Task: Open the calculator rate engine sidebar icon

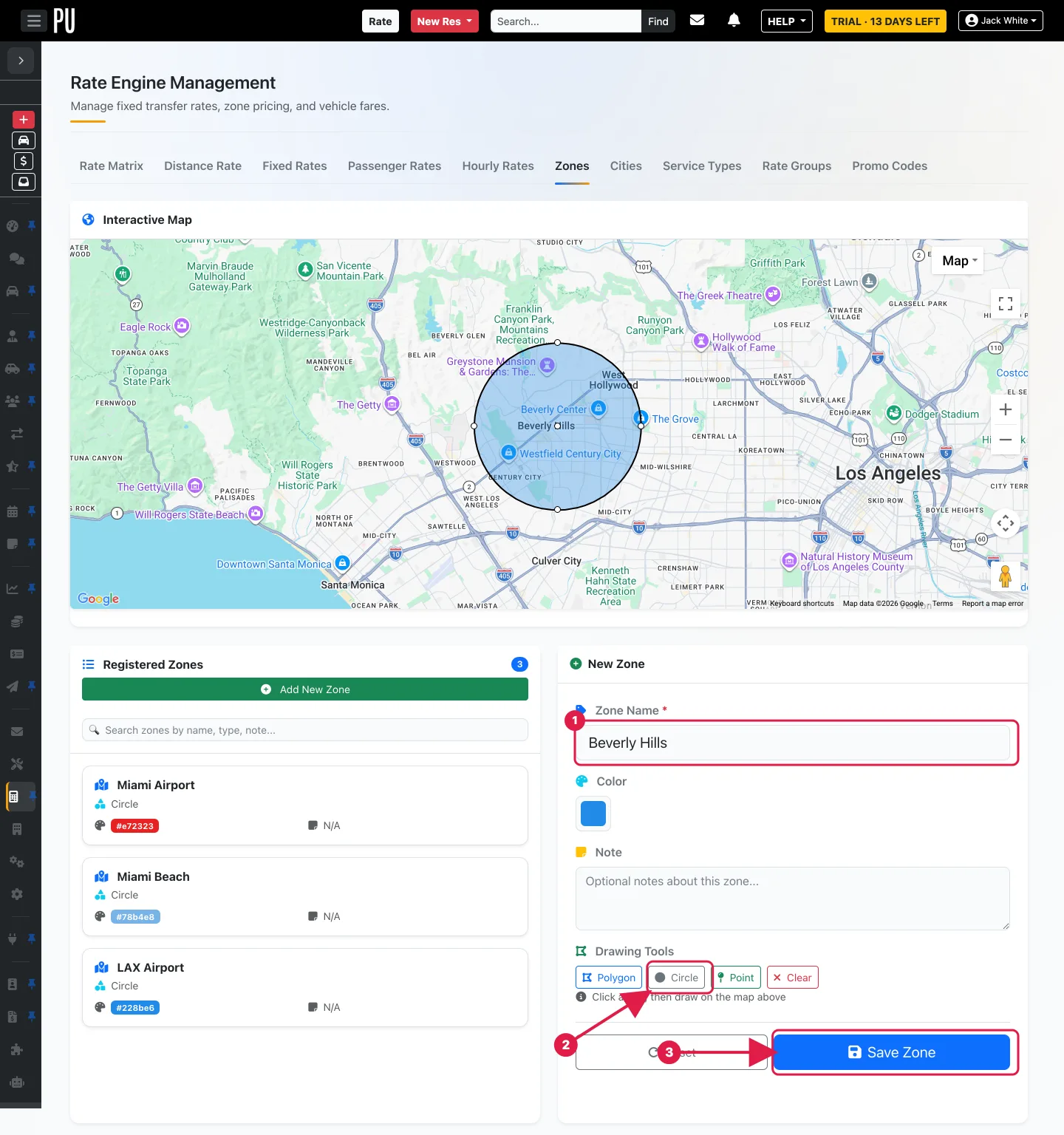Action: coord(13,797)
